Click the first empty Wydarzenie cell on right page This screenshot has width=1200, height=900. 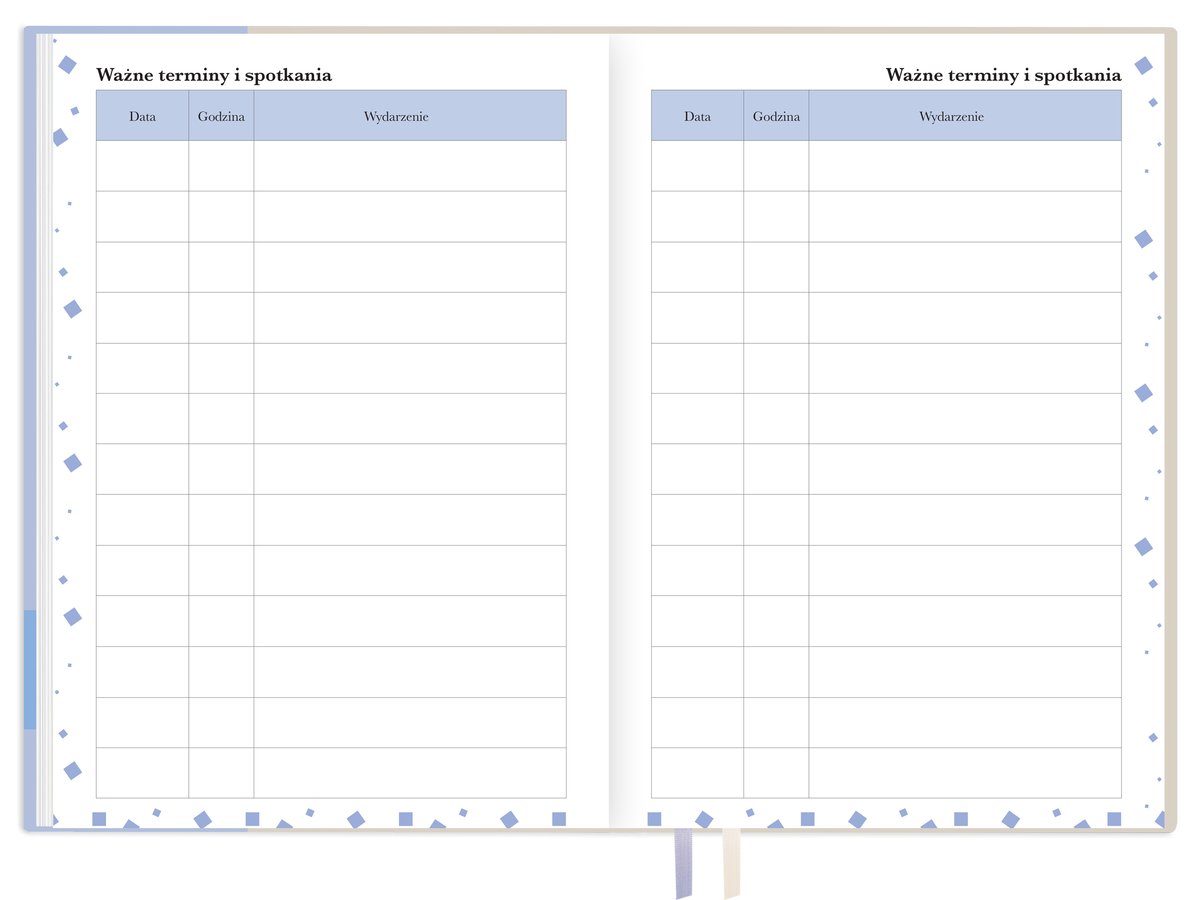pos(964,166)
